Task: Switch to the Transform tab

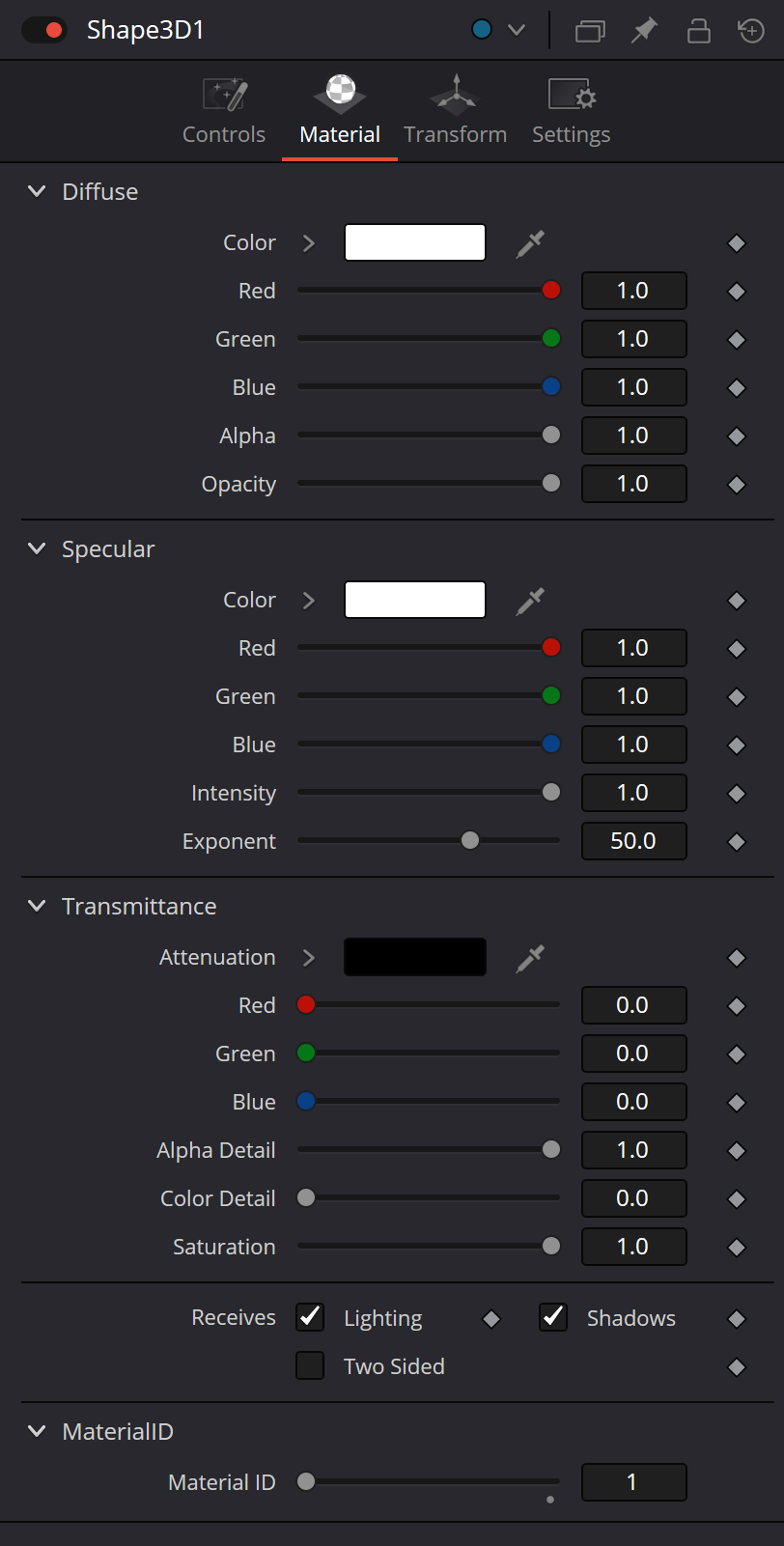Action: click(455, 111)
